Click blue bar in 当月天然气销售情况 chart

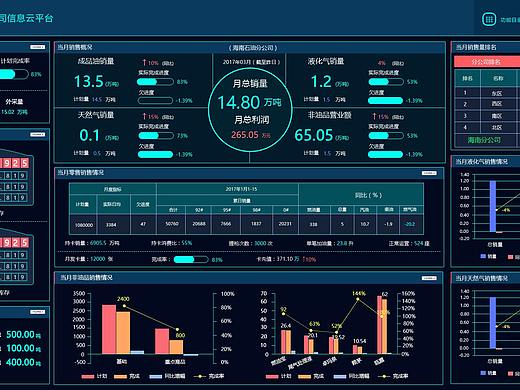point(493,323)
